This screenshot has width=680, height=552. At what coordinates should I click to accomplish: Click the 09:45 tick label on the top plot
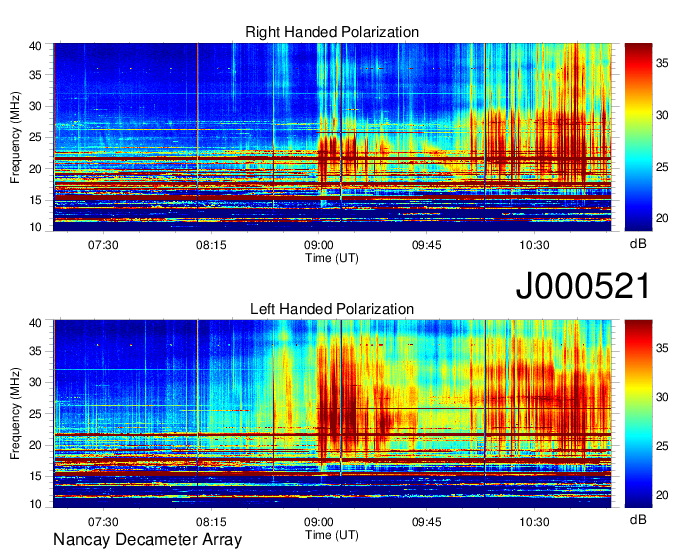(427, 245)
